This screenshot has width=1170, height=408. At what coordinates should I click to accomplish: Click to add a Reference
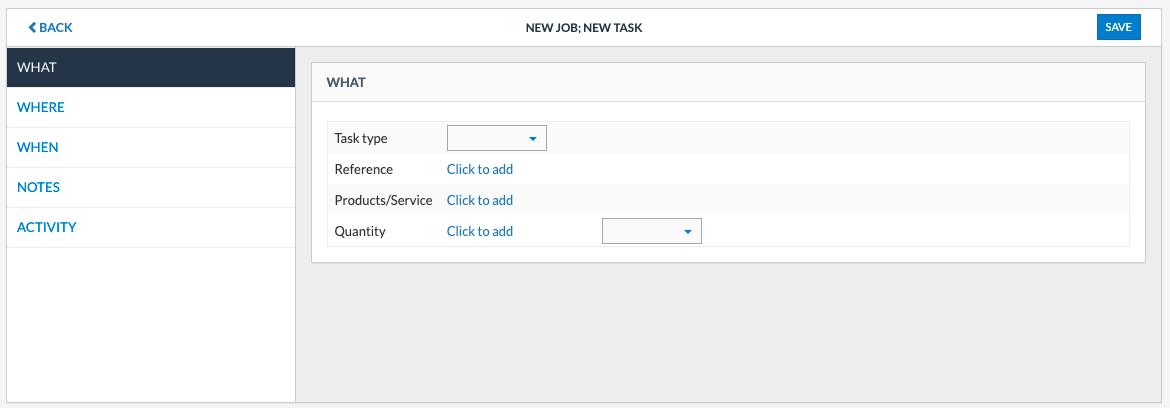point(480,169)
